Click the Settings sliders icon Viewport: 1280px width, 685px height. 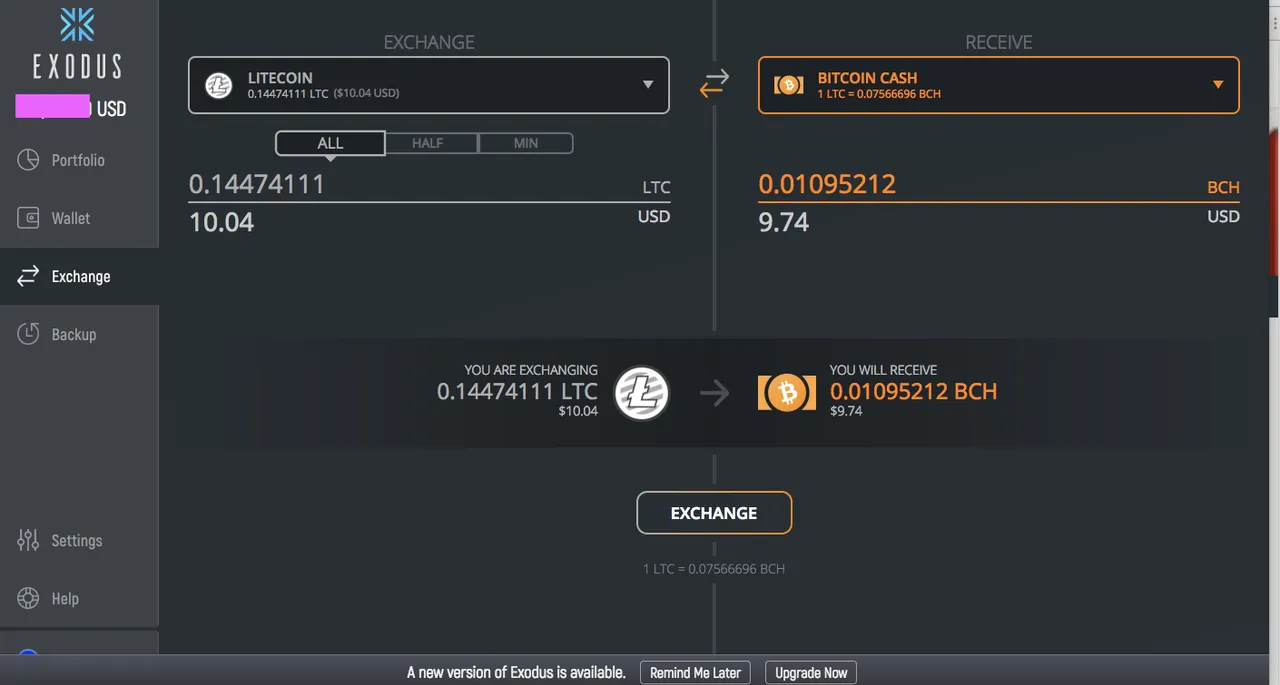click(28, 540)
